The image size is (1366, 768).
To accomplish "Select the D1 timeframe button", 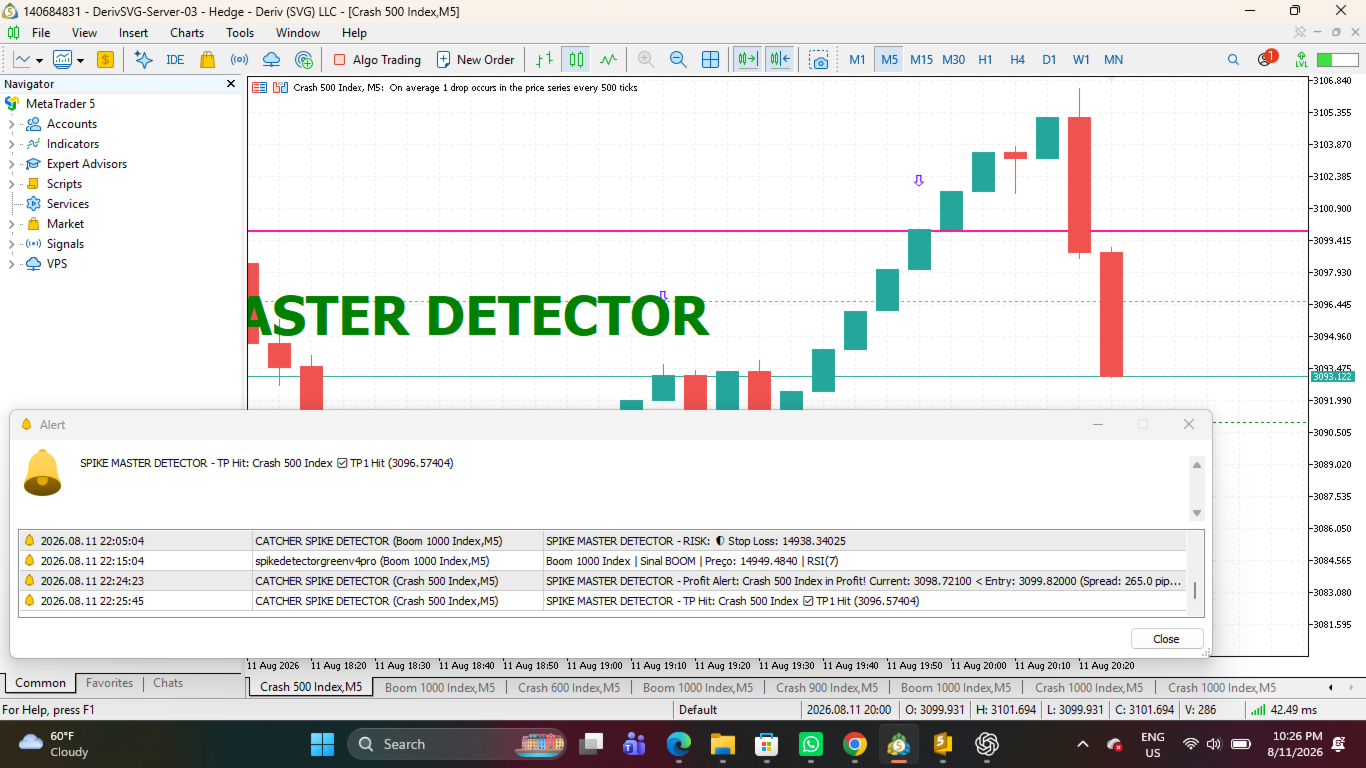I will [x=1049, y=60].
